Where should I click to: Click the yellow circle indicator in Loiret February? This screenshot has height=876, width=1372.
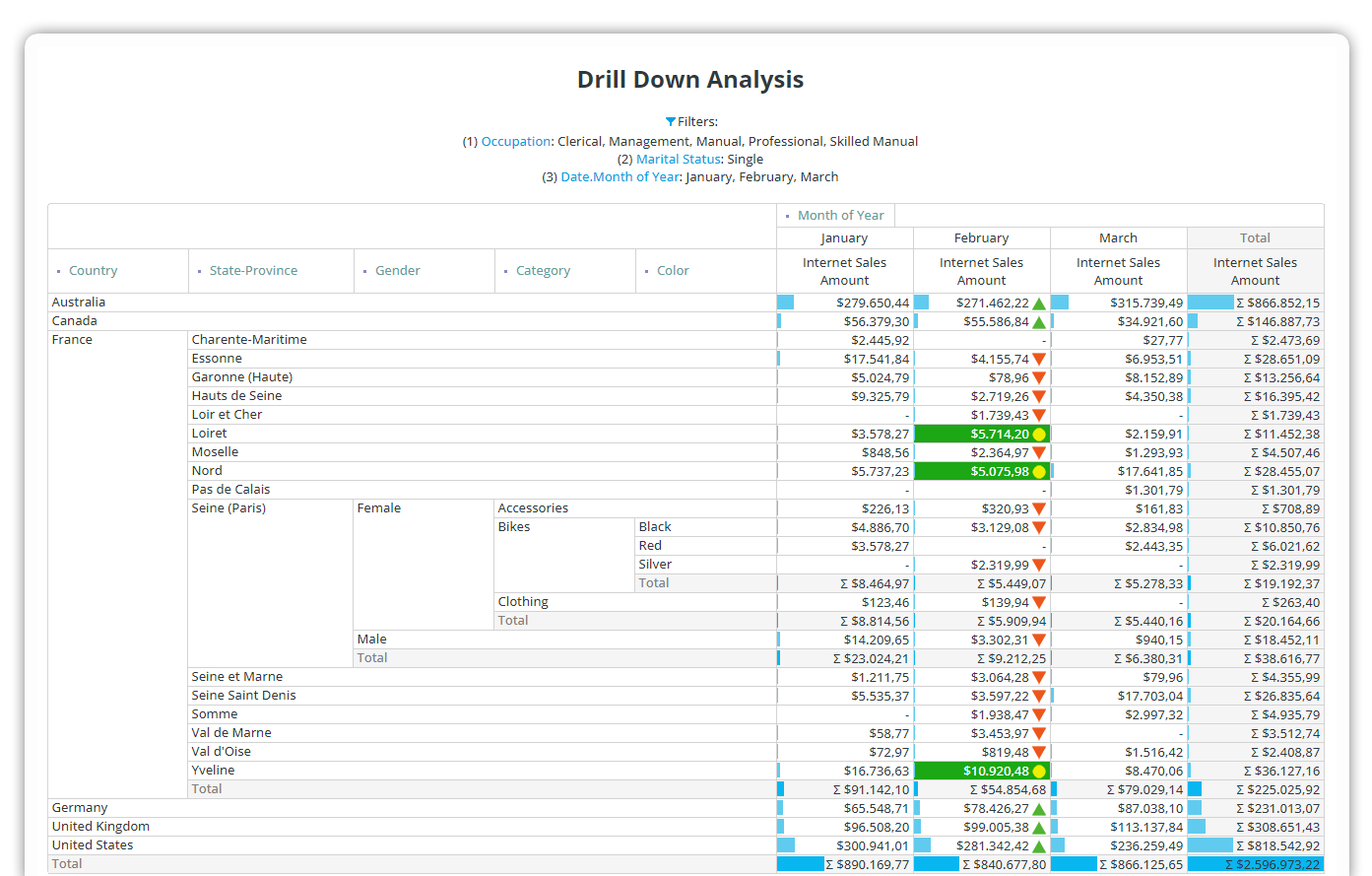(1039, 435)
